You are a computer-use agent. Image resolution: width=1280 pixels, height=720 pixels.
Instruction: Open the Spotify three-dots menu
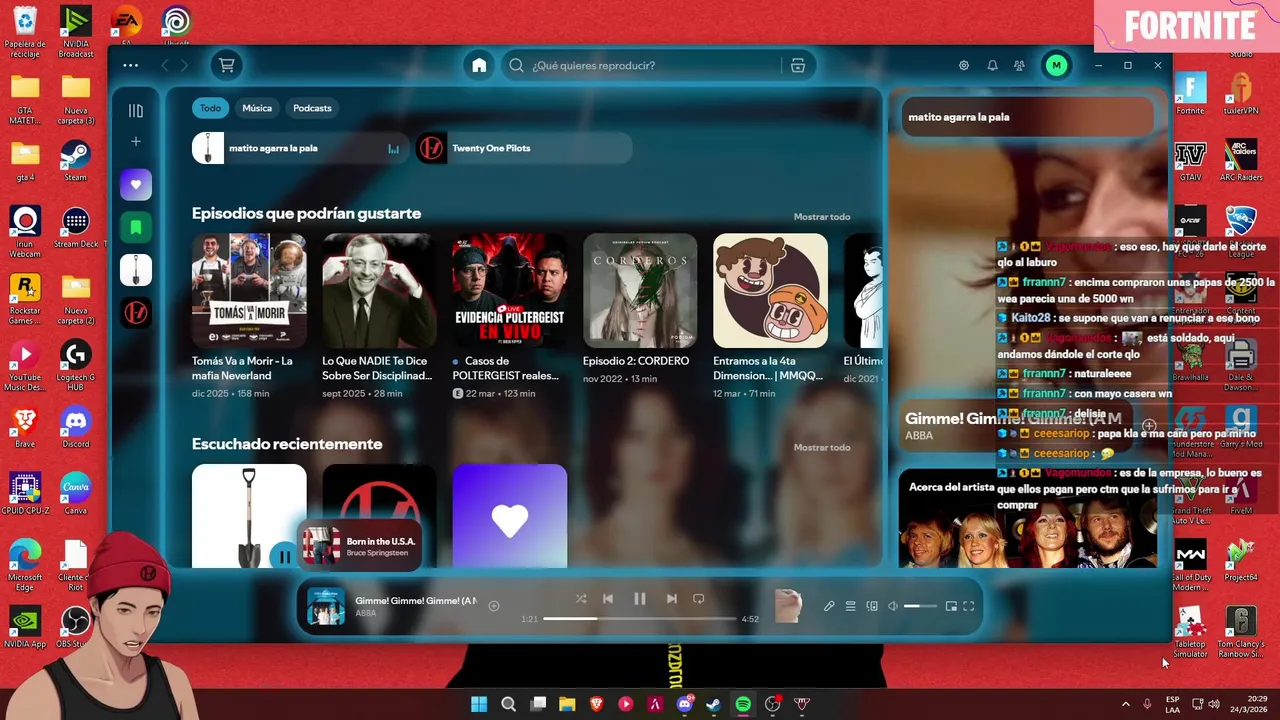coord(131,65)
